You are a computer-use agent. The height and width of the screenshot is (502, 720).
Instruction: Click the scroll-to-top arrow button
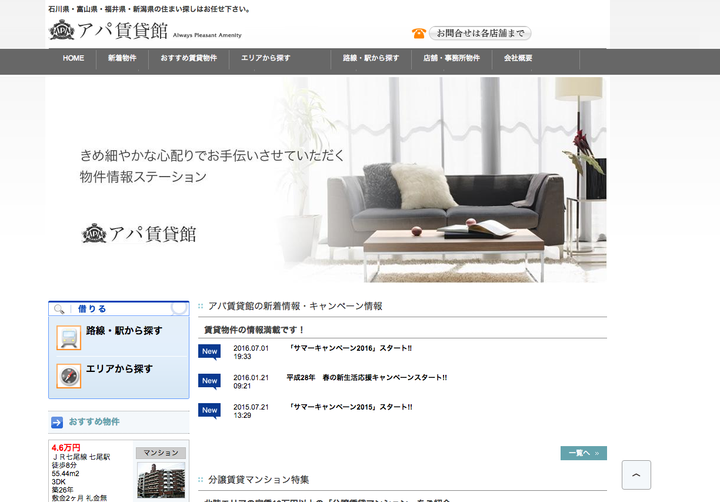636,475
